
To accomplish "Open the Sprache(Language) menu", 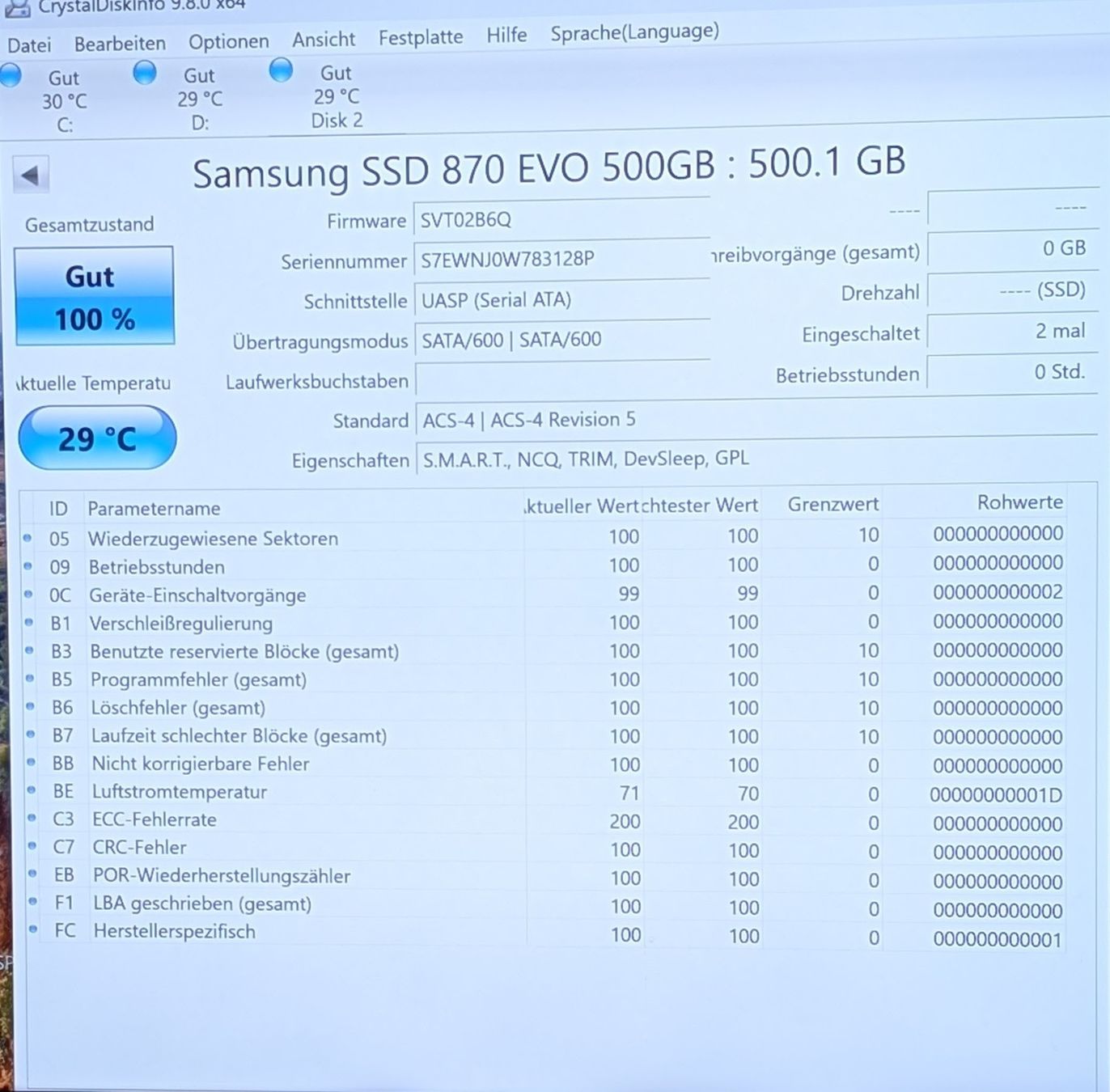I will [634, 32].
